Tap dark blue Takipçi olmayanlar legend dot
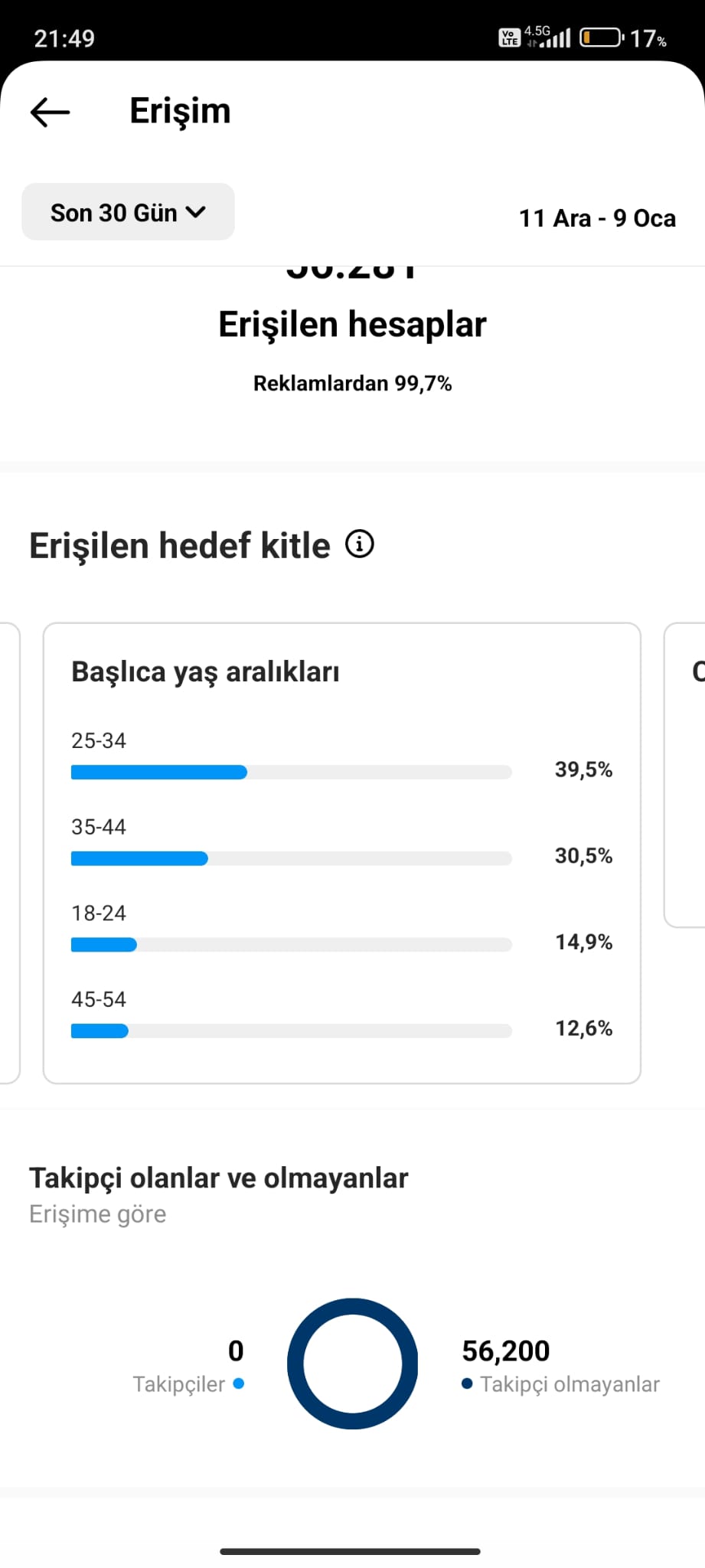Viewport: 705px width, 1568px height. [x=467, y=1383]
